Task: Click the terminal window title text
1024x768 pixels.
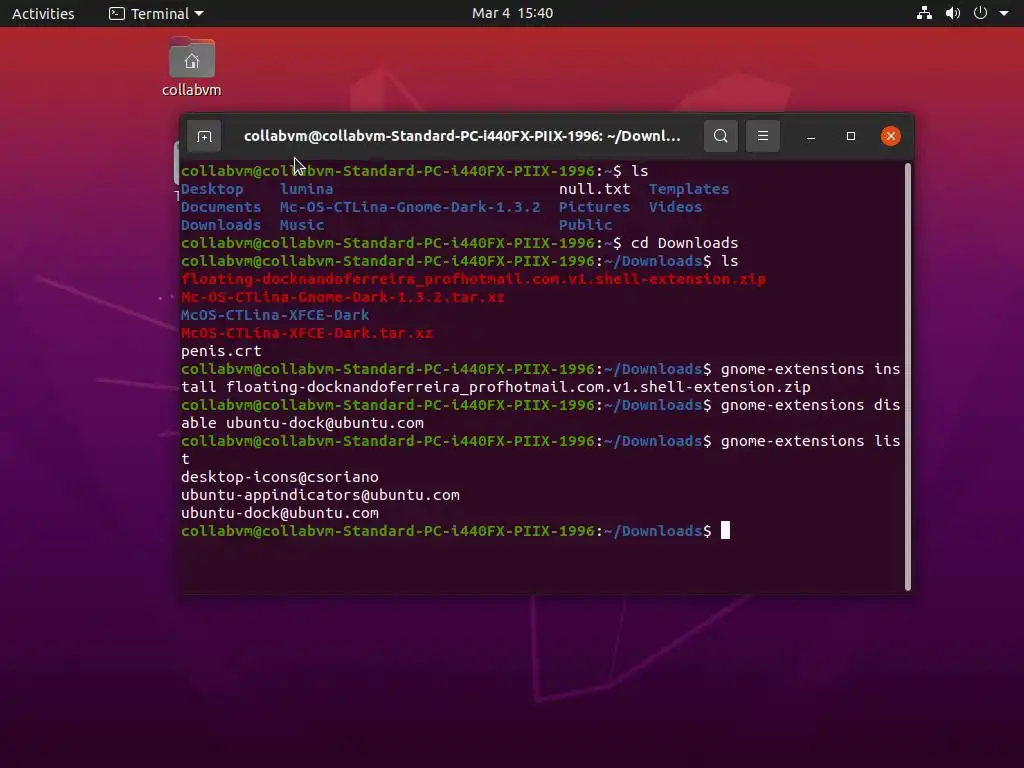Action: [x=462, y=136]
